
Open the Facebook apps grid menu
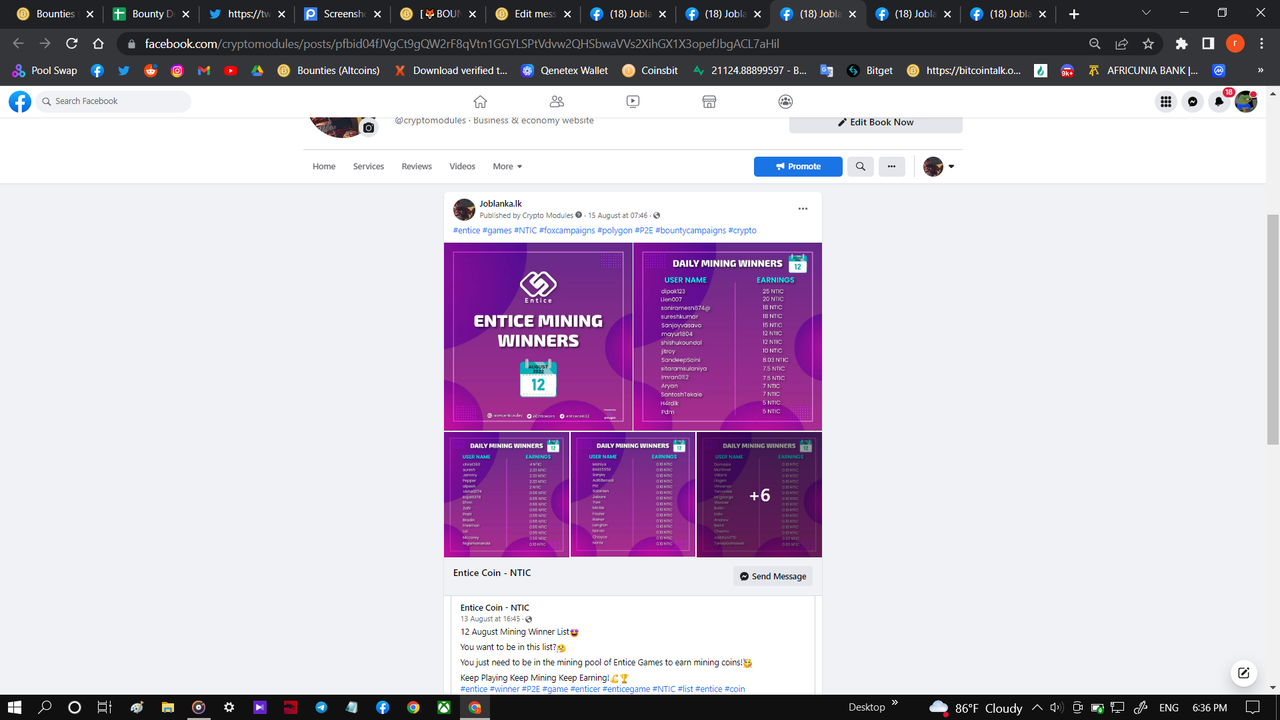(1166, 101)
